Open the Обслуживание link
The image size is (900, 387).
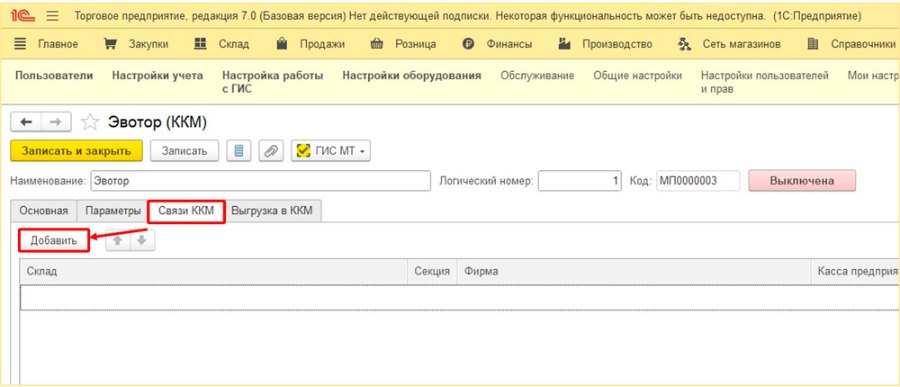pos(537,76)
